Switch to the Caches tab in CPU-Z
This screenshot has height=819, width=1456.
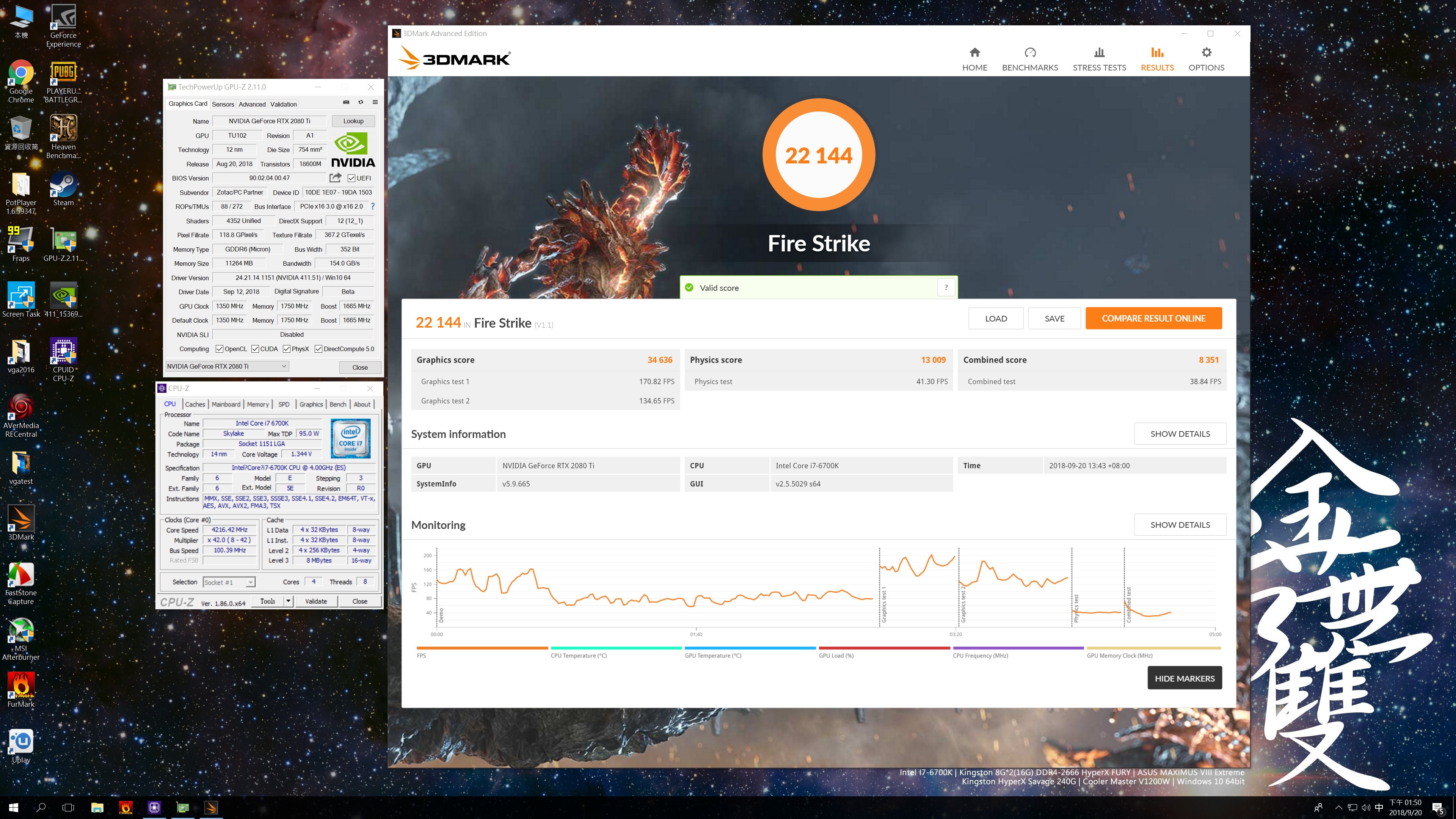click(x=195, y=404)
